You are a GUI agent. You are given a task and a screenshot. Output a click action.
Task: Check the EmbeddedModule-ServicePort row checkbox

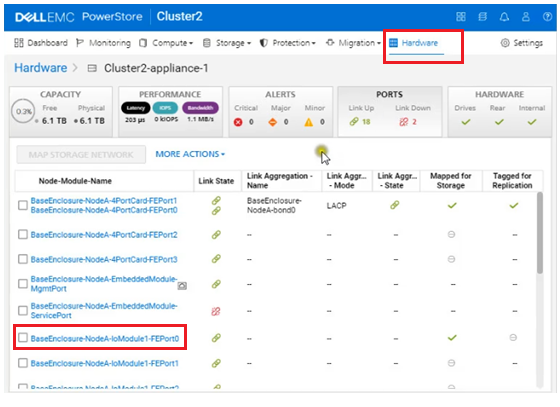(x=23, y=311)
